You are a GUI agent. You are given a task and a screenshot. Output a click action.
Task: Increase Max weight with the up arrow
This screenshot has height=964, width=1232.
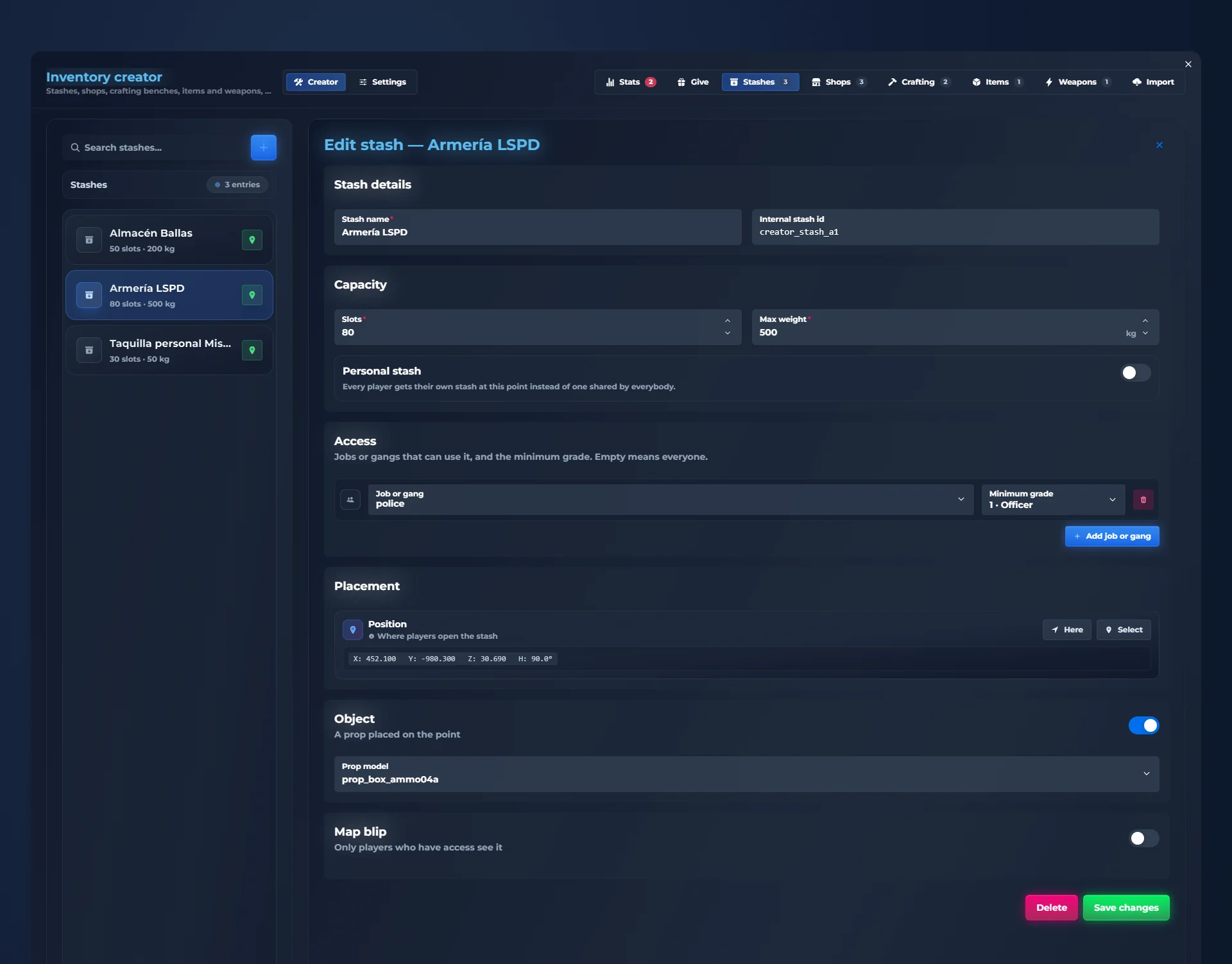point(1145,321)
